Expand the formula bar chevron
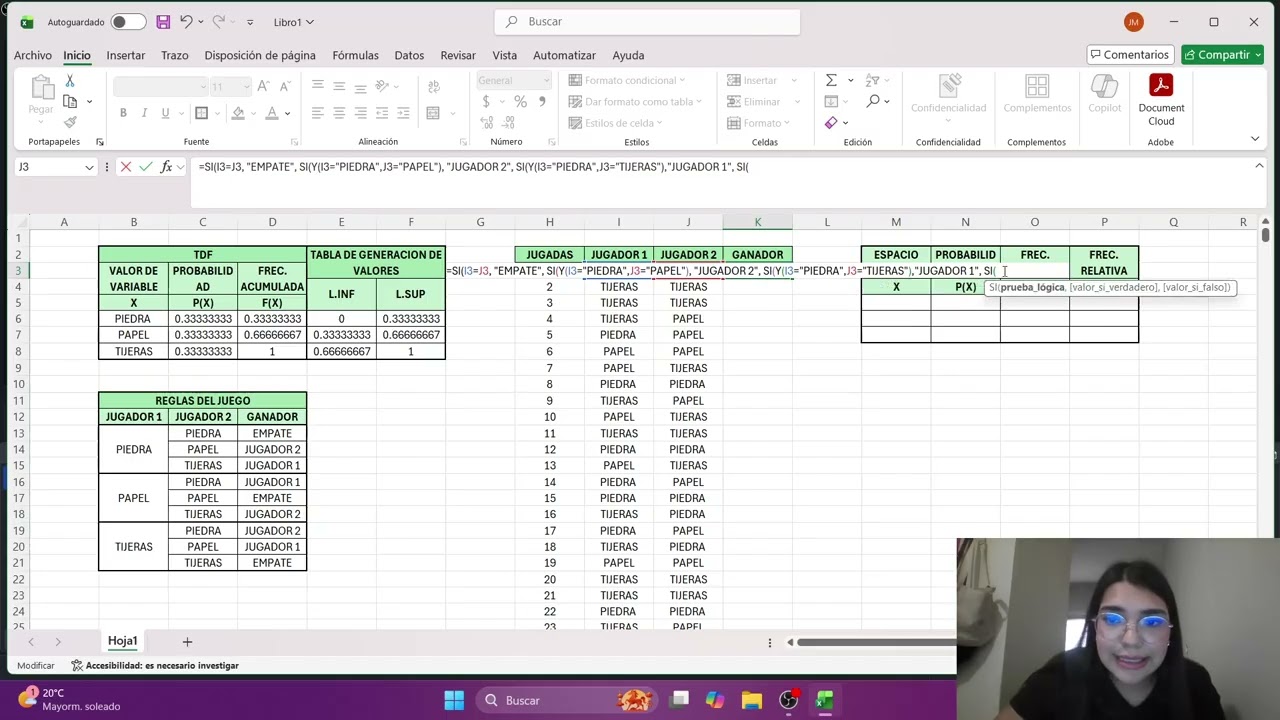Viewport: 1280px width, 720px height. [x=1259, y=166]
